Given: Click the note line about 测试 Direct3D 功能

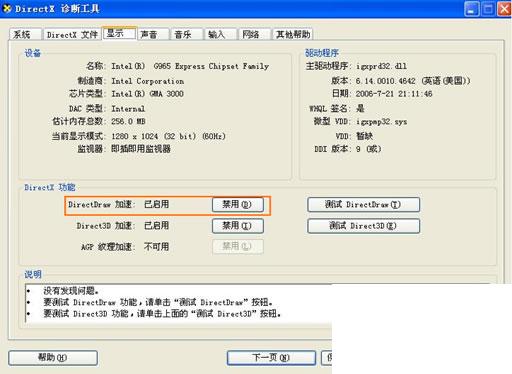Looking at the screenshot, I should pyautogui.click(x=162, y=314).
